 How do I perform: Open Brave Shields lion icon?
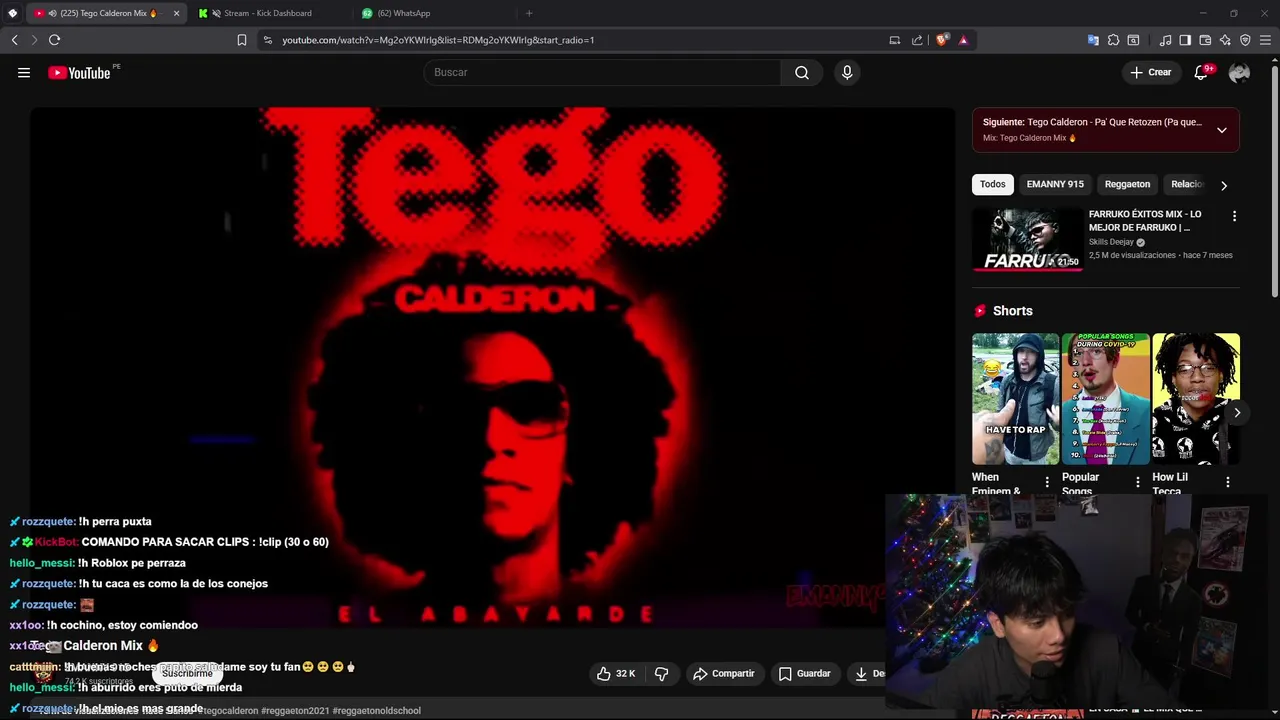point(941,40)
